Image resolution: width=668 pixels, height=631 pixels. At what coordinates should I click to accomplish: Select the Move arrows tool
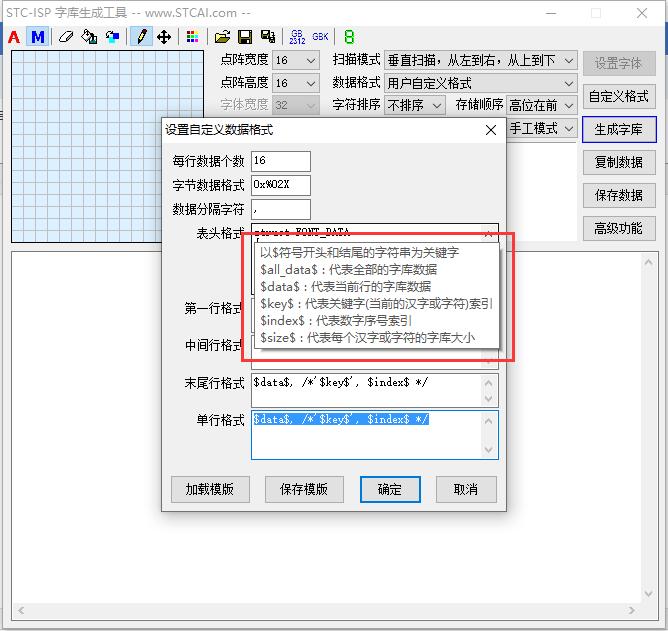164,37
